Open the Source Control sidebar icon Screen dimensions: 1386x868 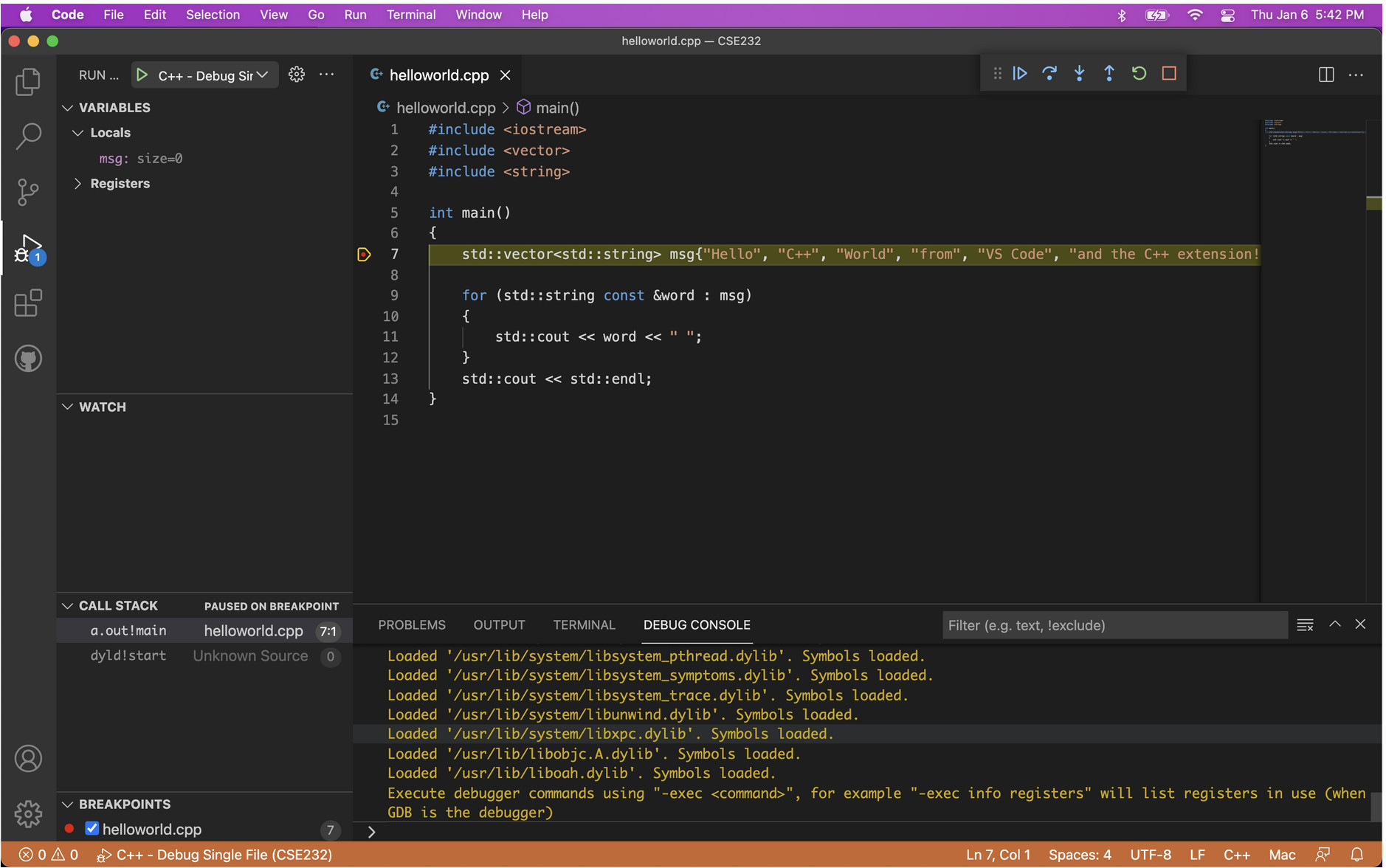[27, 192]
